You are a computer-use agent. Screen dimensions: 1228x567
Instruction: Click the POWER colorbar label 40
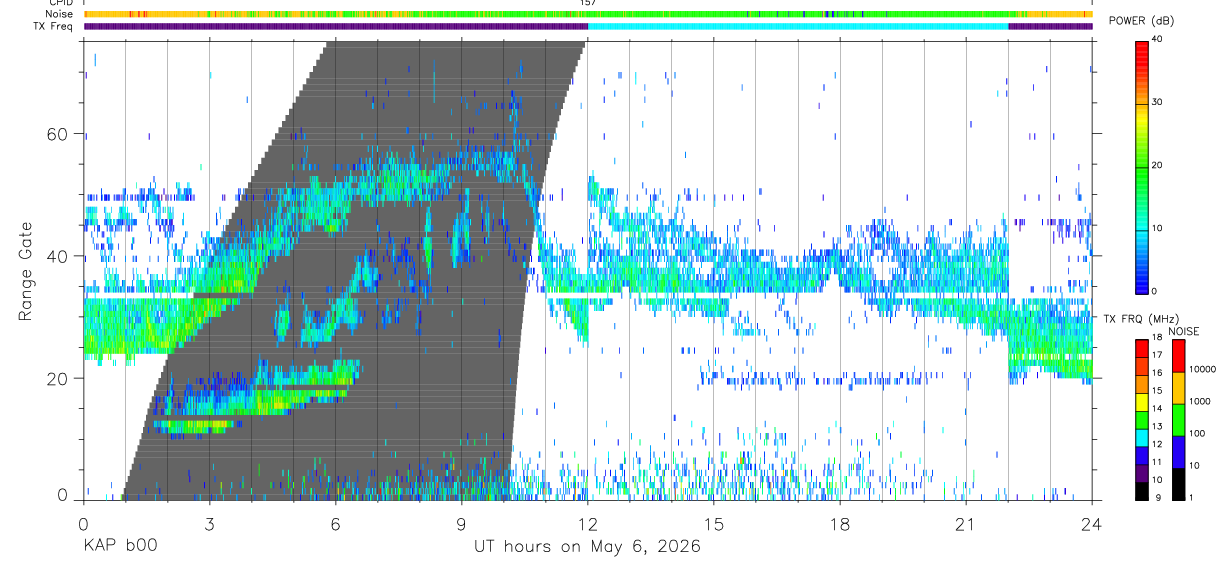1159,40
